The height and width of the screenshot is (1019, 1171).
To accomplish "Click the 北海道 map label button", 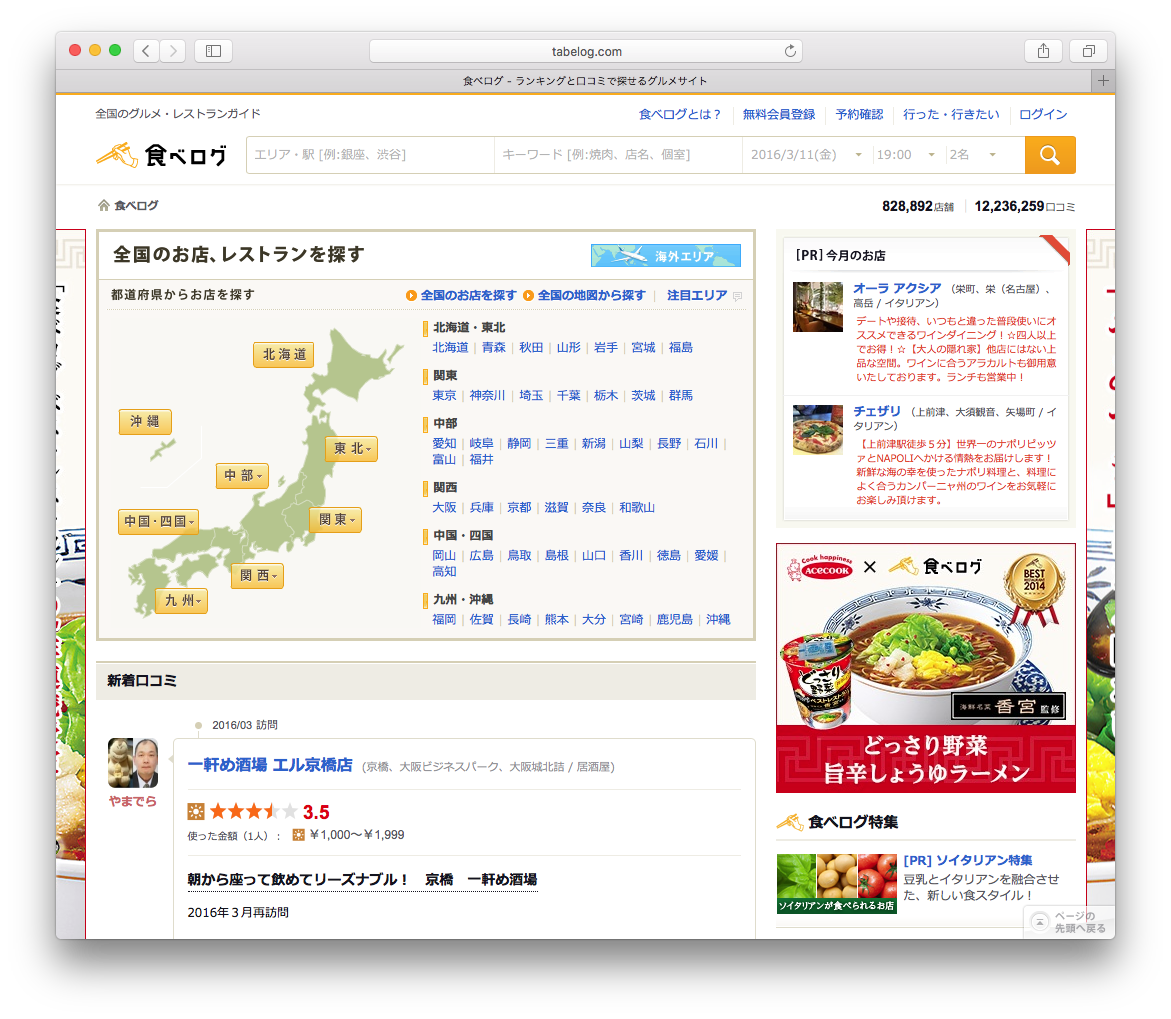I will click(284, 355).
